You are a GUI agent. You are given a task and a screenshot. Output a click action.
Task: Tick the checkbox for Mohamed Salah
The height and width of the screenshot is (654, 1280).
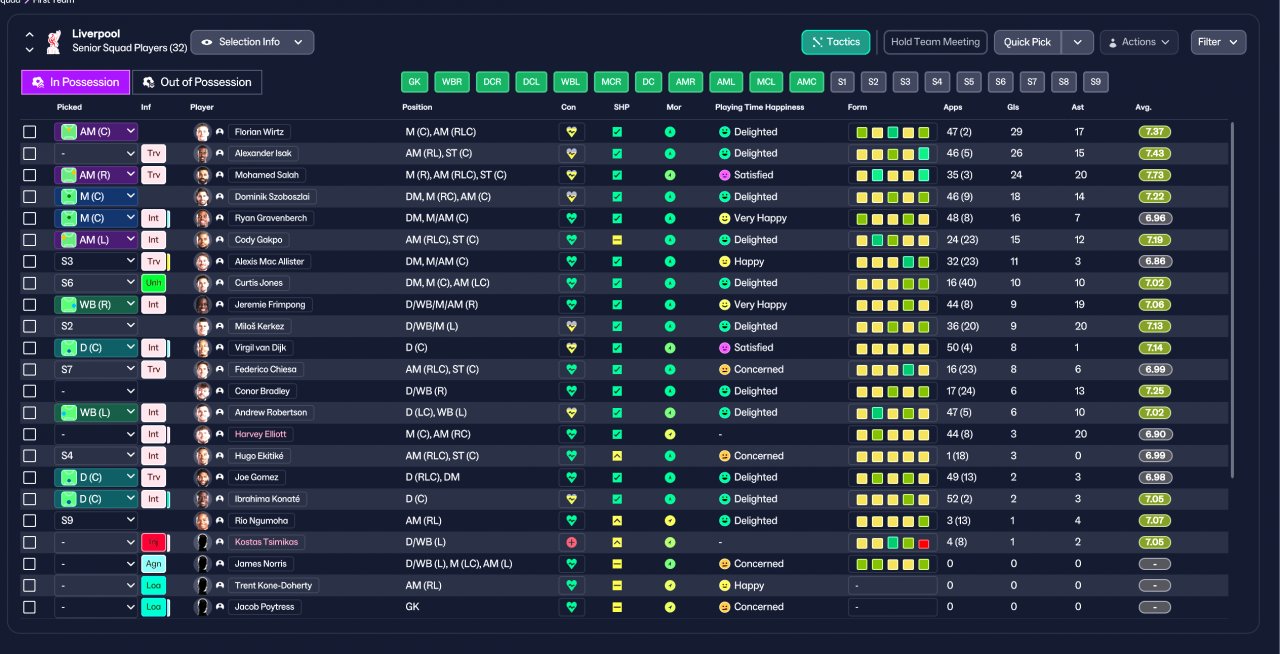30,175
